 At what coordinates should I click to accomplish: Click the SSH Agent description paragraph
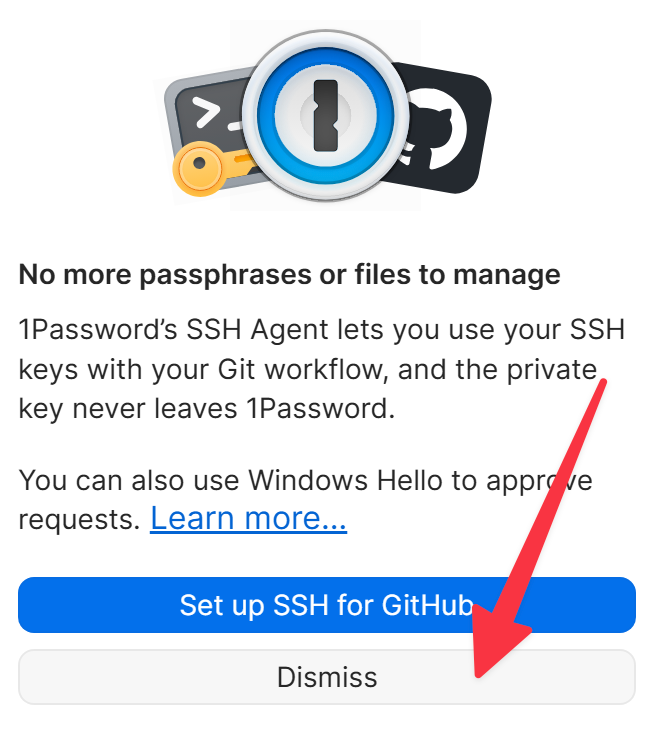click(x=321, y=369)
